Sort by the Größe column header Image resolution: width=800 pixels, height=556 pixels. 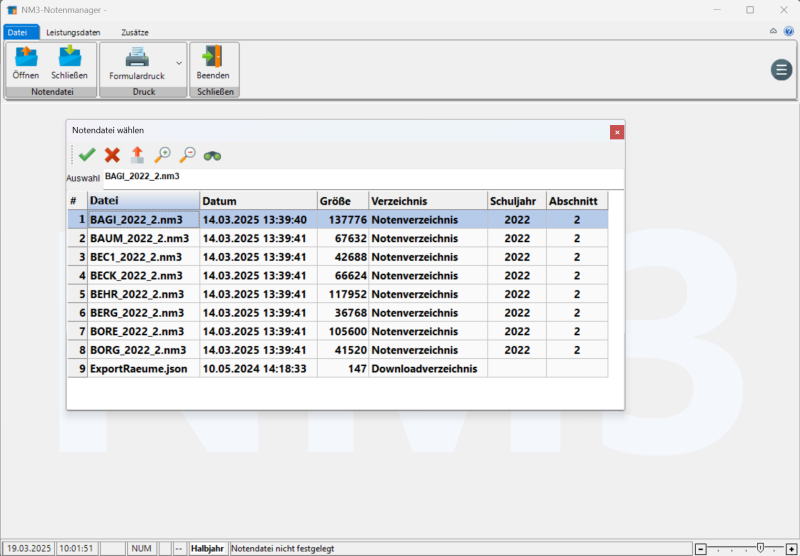pos(343,200)
